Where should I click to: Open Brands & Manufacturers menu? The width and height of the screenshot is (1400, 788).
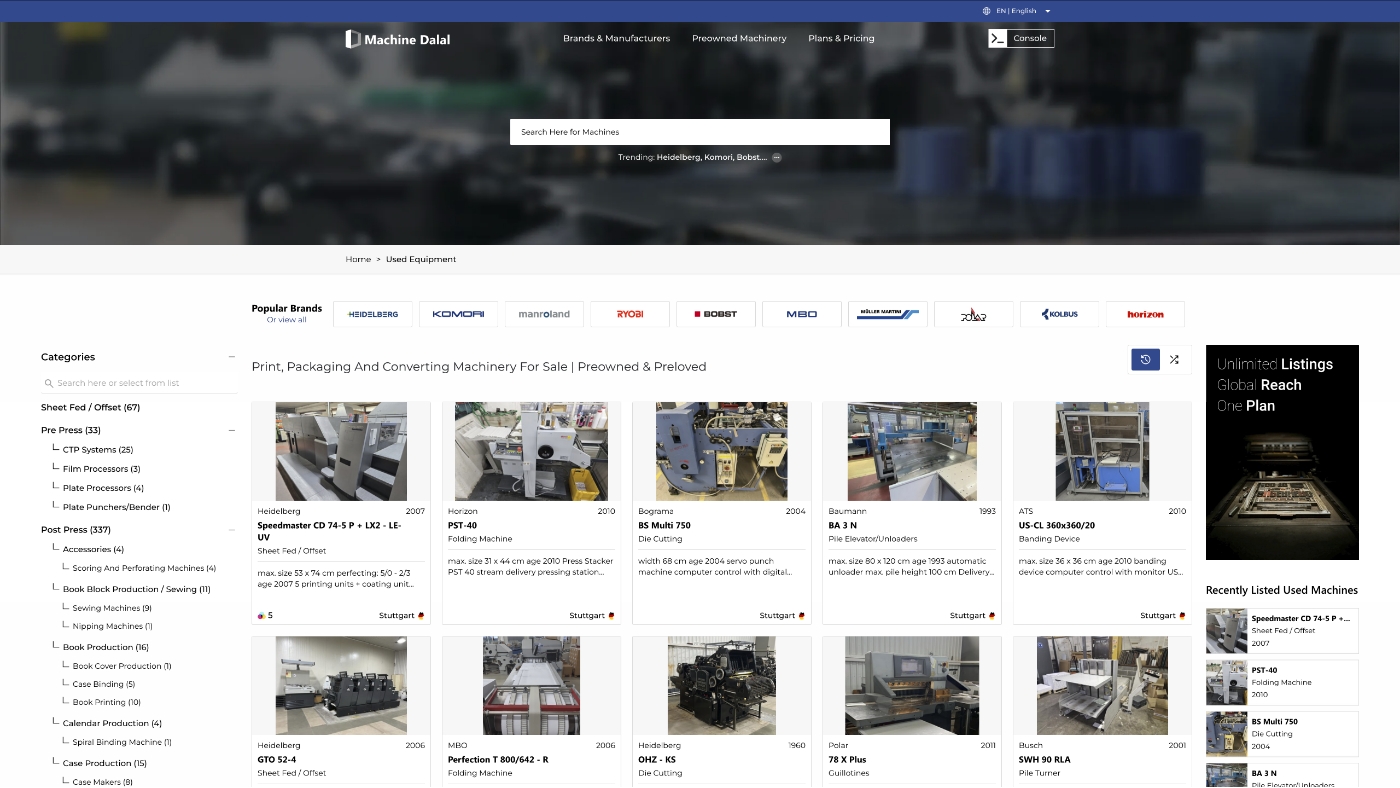pos(616,38)
